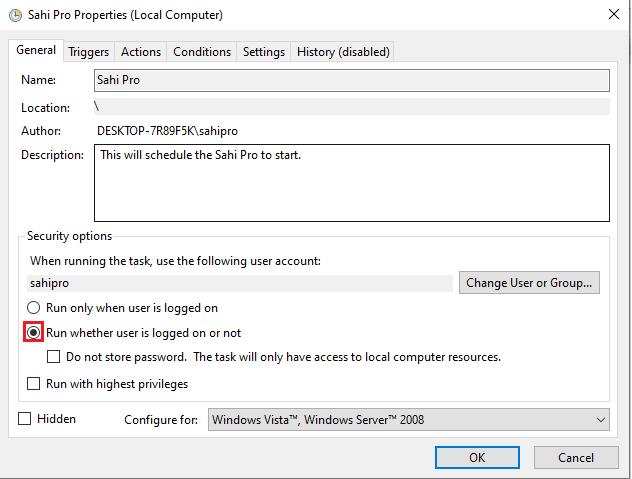The image size is (632, 479).
Task: Click inside the Description text box
Action: pyautogui.click(x=351, y=182)
